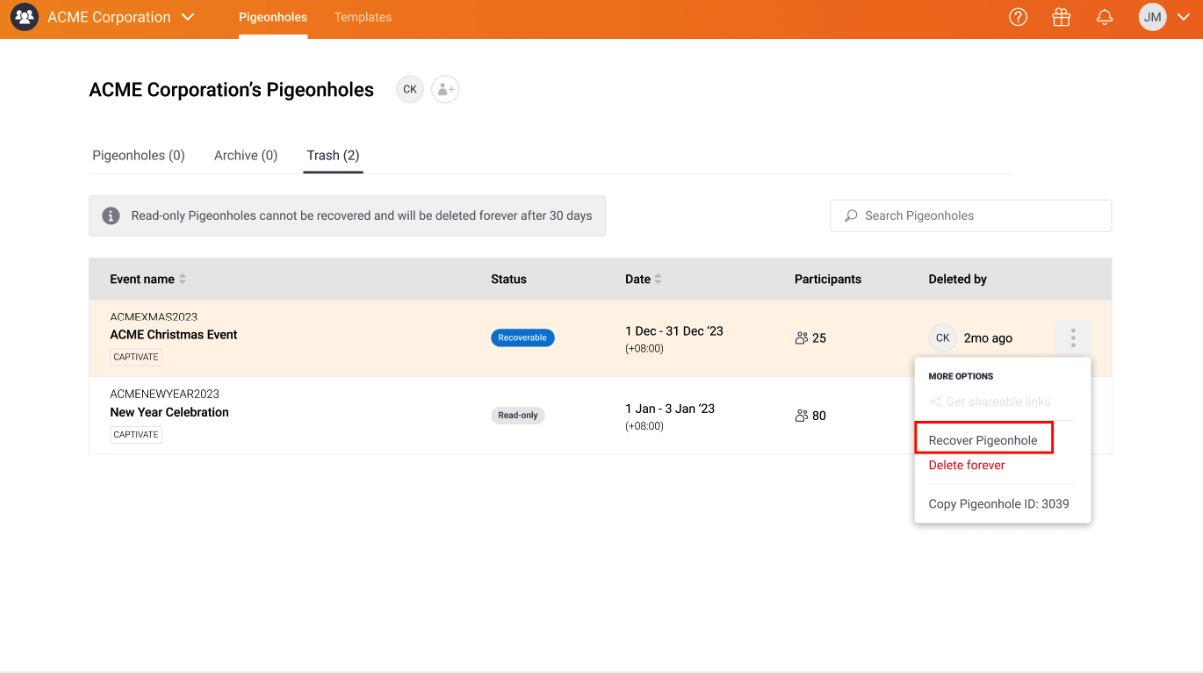The width and height of the screenshot is (1203, 673).
Task: Switch to the Archive (0) tab
Action: (245, 155)
